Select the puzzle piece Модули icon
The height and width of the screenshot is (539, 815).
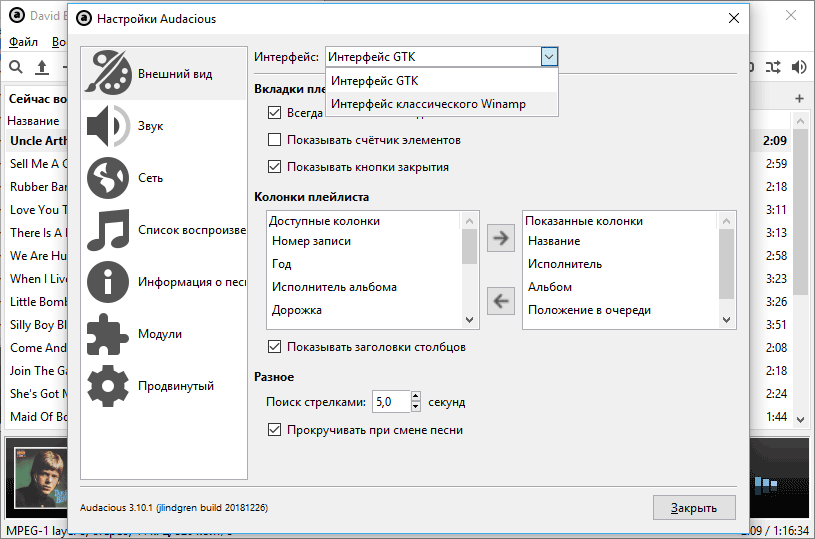pyautogui.click(x=108, y=334)
